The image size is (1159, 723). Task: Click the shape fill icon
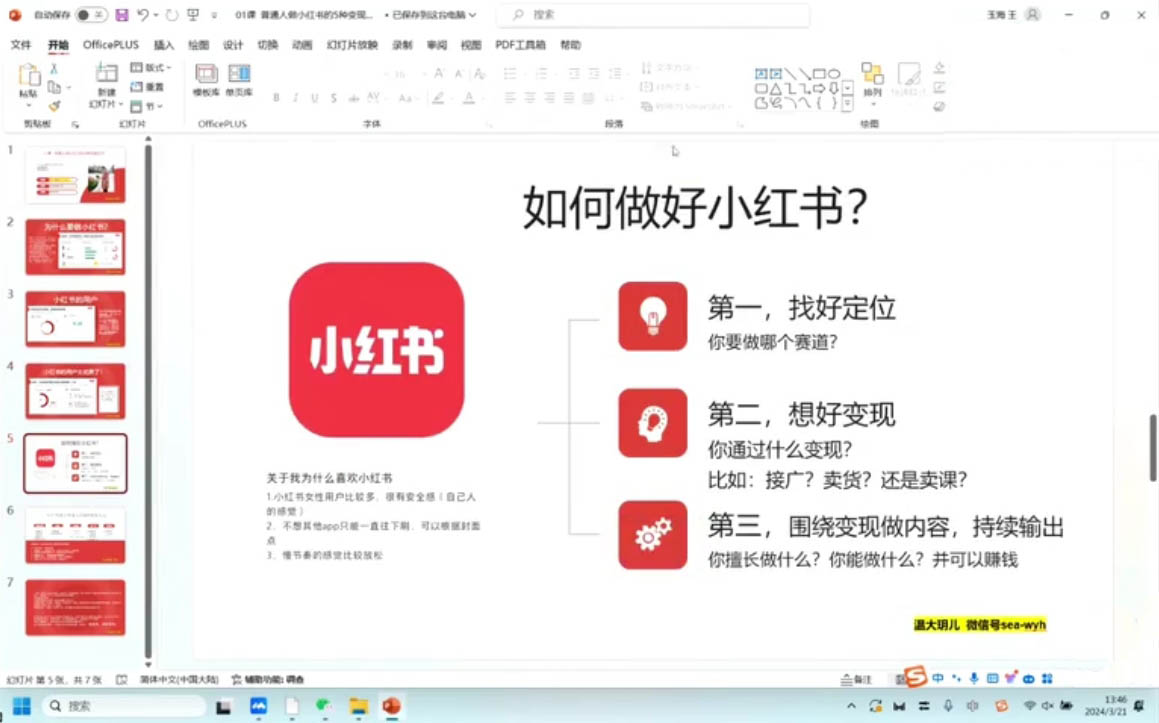tap(939, 69)
